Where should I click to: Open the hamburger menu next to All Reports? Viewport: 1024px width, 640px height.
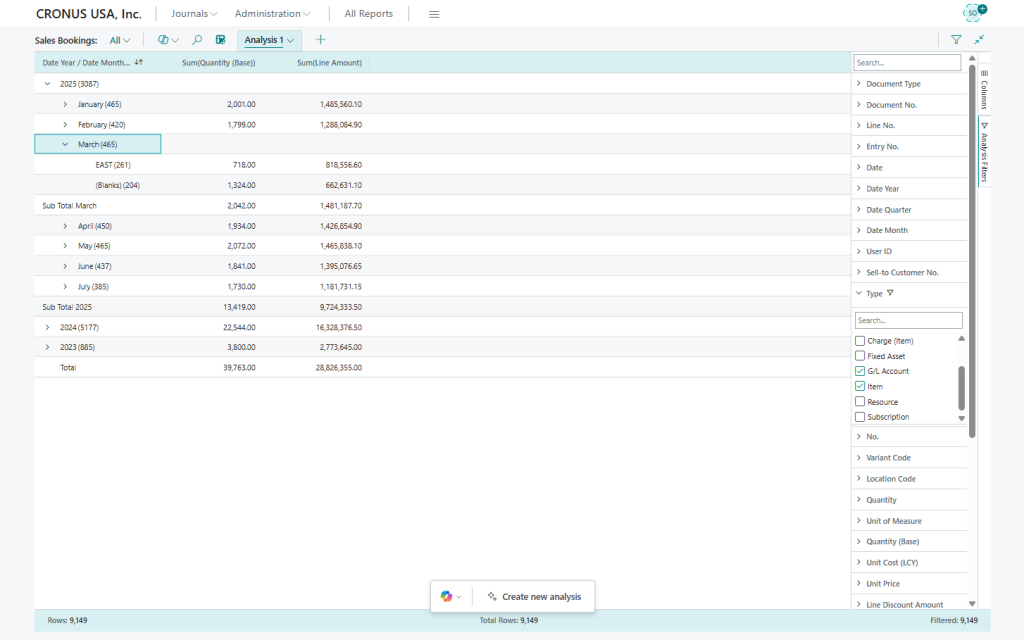(x=434, y=14)
